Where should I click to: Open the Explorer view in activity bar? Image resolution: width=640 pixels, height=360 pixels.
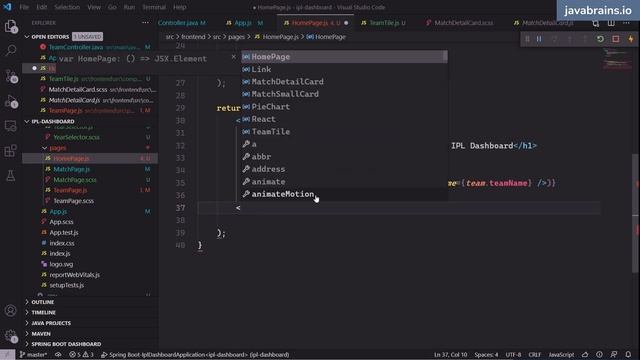point(11,27)
